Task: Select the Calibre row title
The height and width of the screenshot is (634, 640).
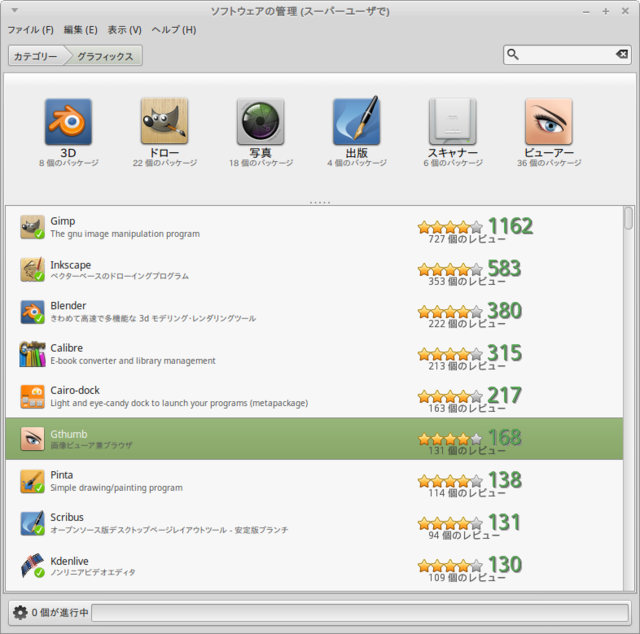Action: click(x=67, y=348)
